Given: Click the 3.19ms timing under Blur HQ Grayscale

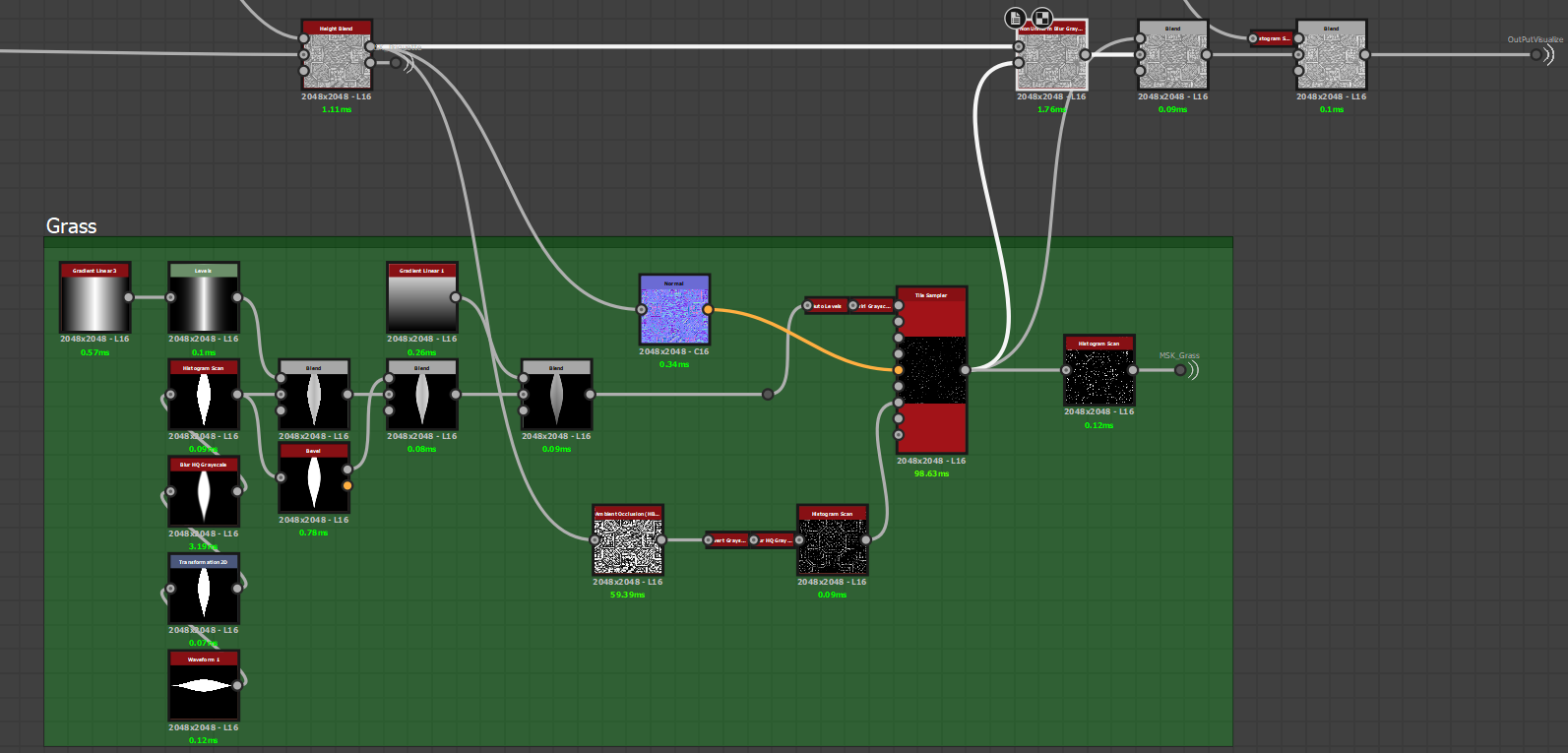Looking at the screenshot, I should tap(203, 546).
